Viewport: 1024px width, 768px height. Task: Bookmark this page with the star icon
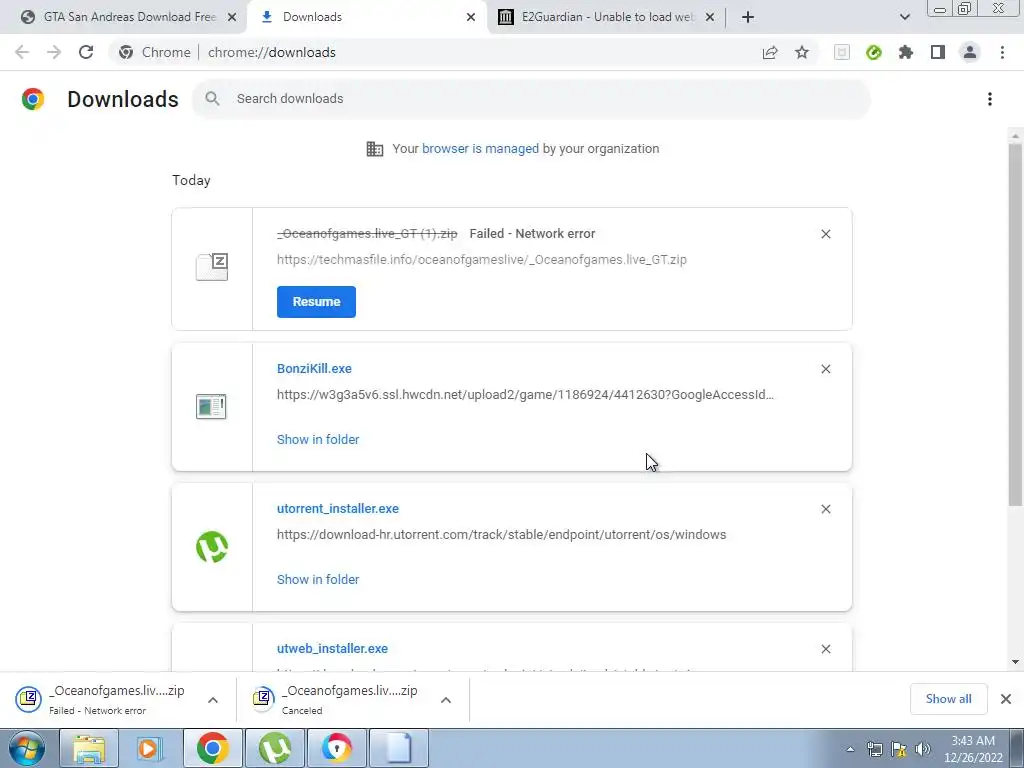[802, 52]
